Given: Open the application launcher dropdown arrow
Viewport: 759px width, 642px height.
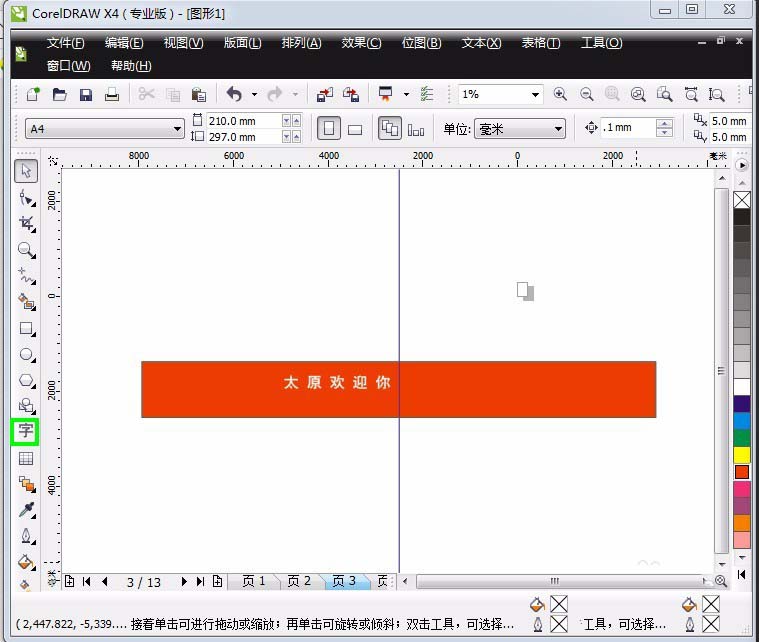Looking at the screenshot, I should (x=407, y=94).
